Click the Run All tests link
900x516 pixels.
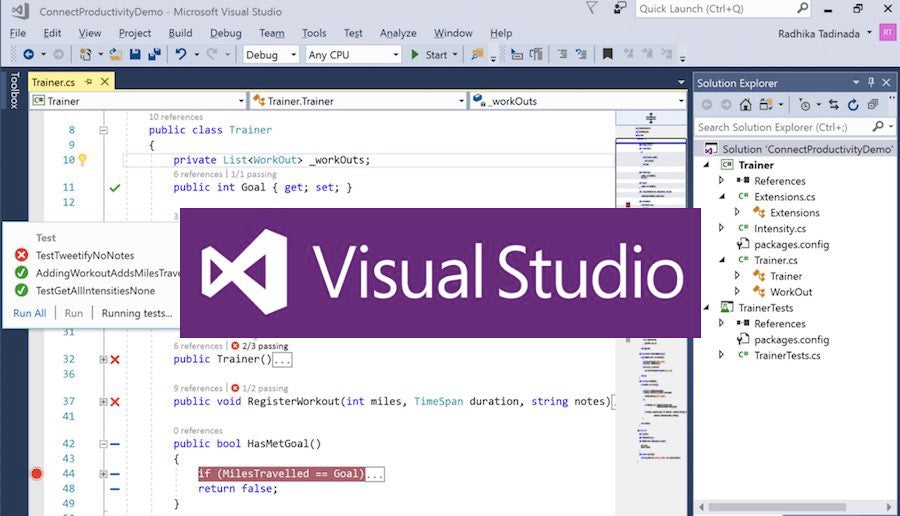pos(30,313)
